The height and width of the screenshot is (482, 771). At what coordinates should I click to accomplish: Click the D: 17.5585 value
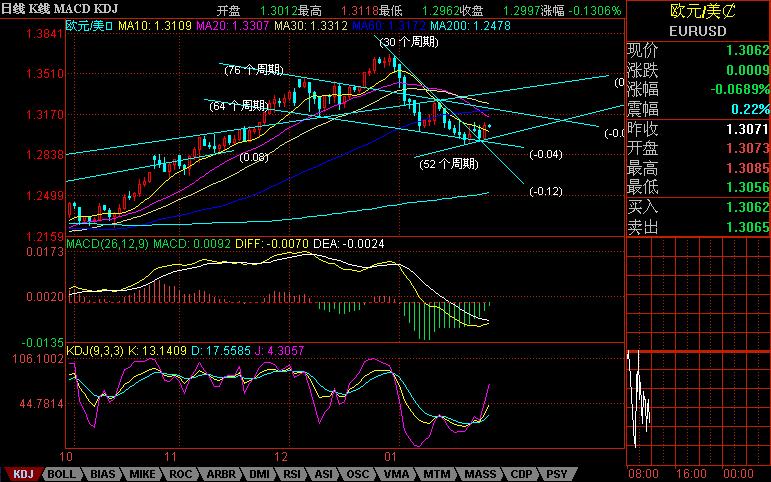[x=221, y=351]
